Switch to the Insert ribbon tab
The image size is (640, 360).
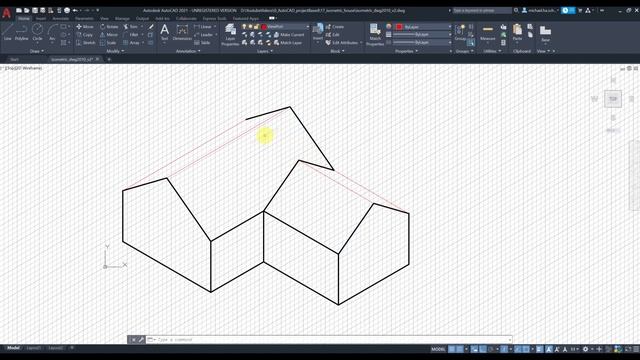coord(41,18)
